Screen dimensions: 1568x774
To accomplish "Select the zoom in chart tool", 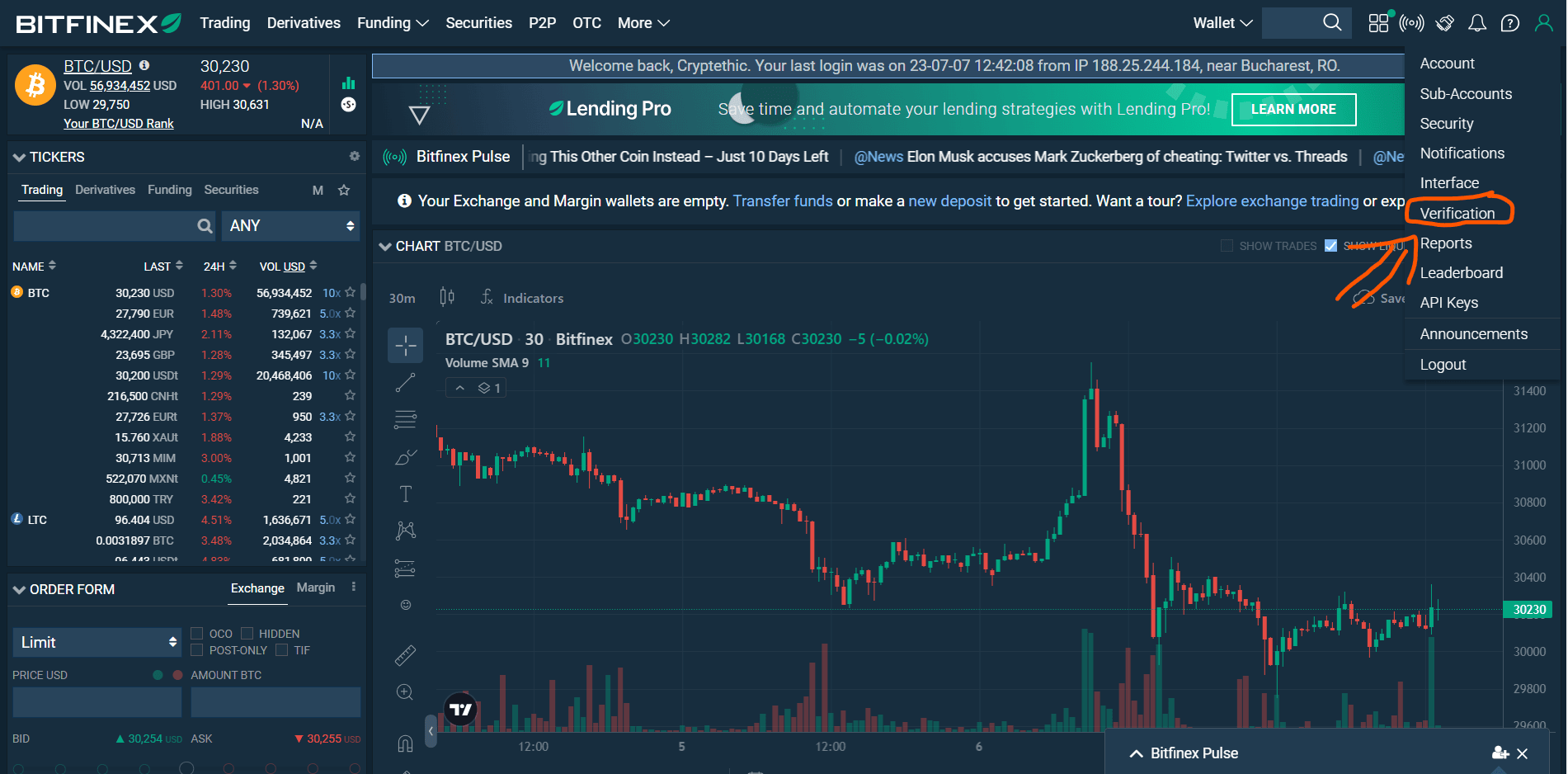I will coord(405,692).
